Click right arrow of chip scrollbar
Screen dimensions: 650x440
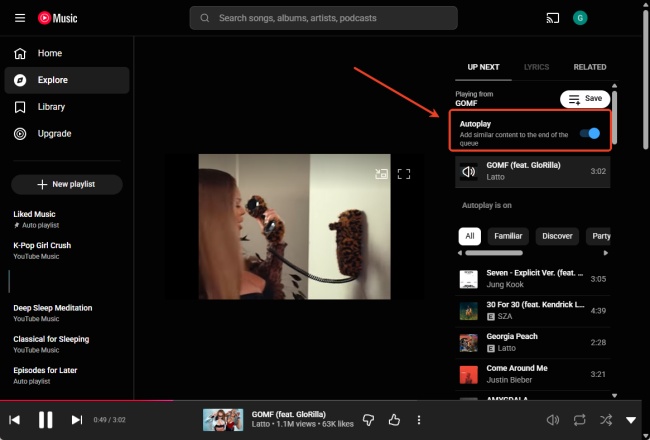(x=606, y=253)
